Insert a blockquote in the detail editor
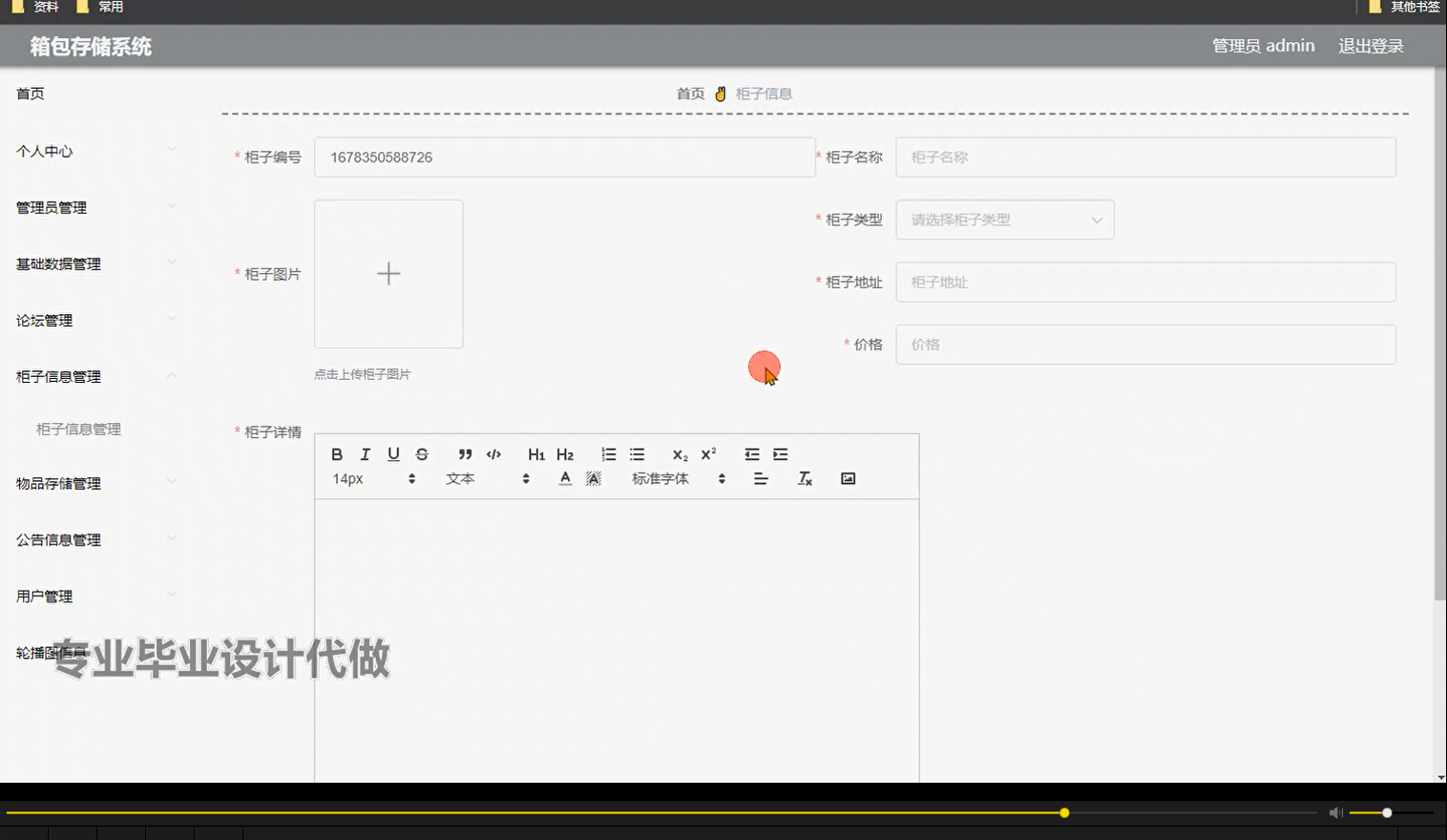1447x840 pixels. (464, 454)
